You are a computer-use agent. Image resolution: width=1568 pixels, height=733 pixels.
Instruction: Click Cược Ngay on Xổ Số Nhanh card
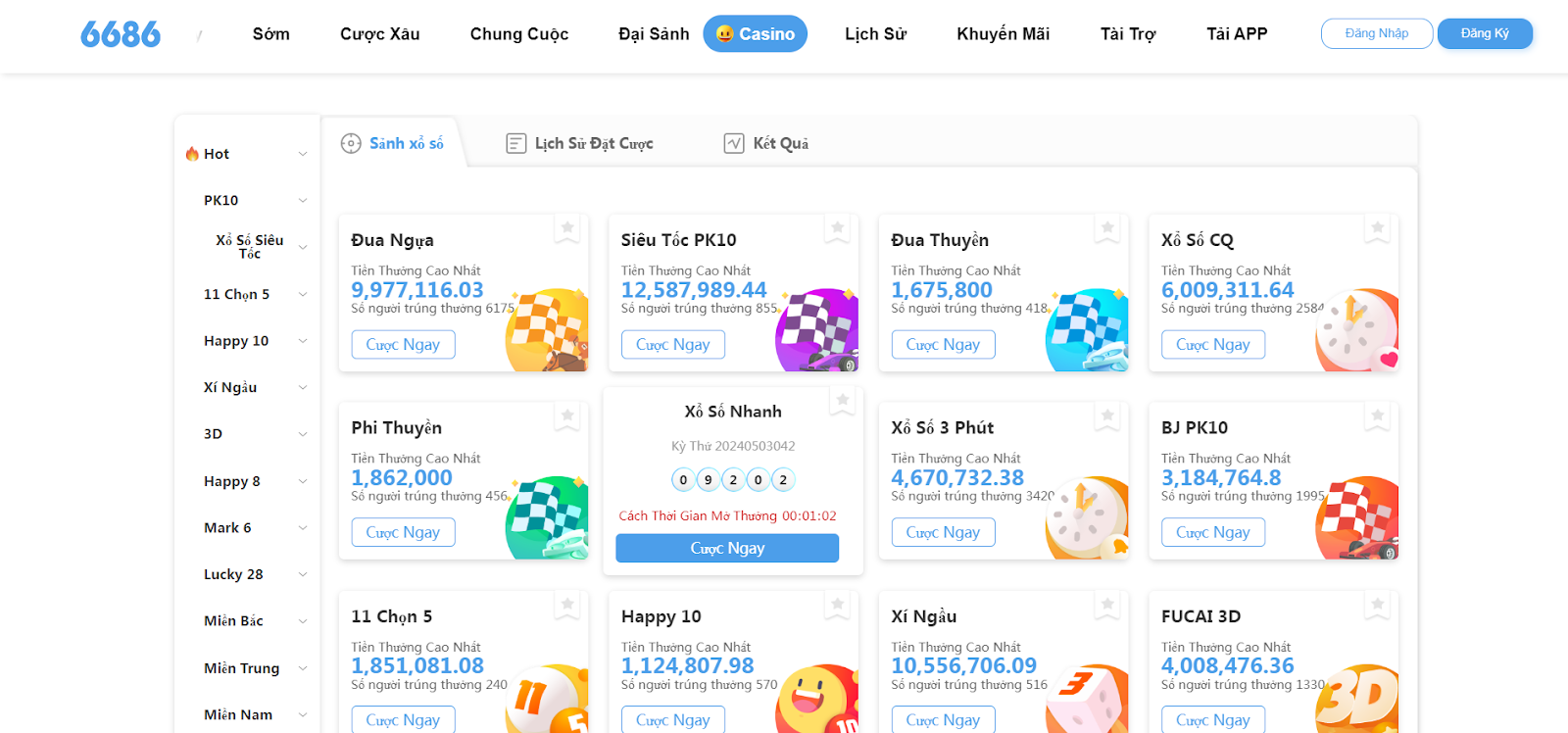[x=727, y=549]
